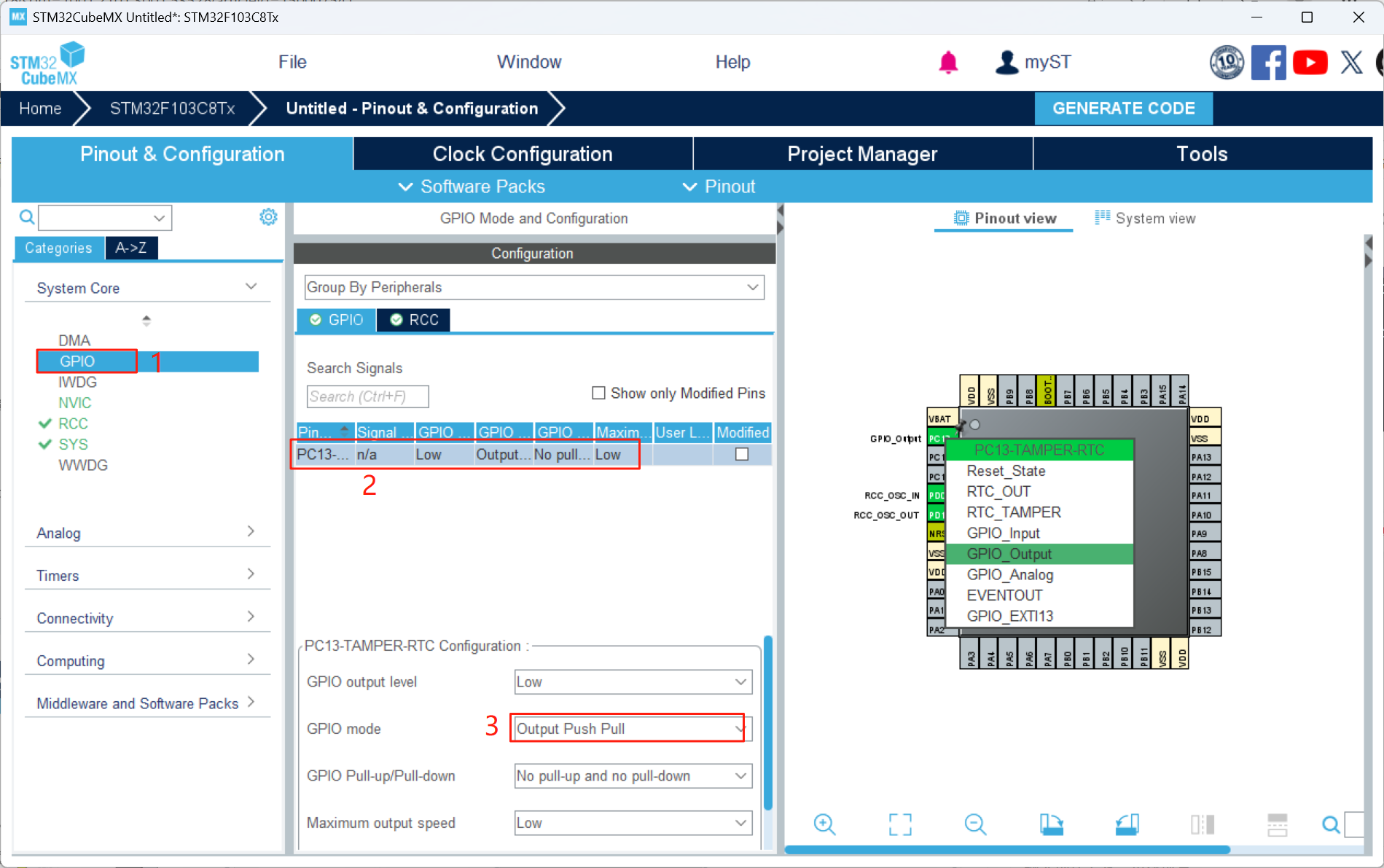Open the File menu
Image resolution: width=1384 pixels, height=868 pixels.
coord(292,62)
